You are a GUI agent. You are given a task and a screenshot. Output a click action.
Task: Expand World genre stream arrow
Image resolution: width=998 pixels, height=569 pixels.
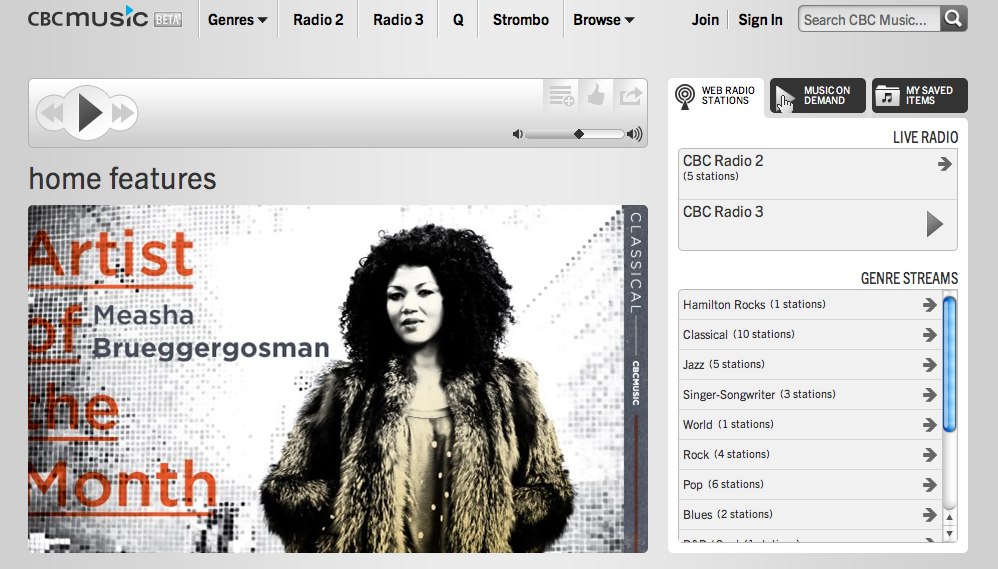click(x=929, y=425)
